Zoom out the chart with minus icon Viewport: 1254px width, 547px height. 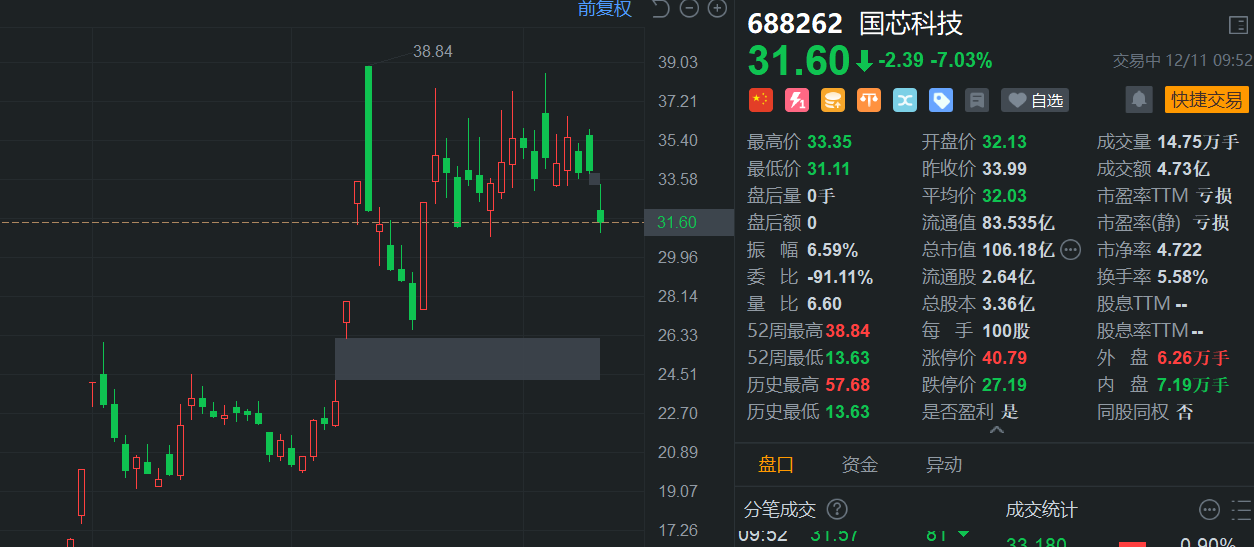click(x=689, y=9)
